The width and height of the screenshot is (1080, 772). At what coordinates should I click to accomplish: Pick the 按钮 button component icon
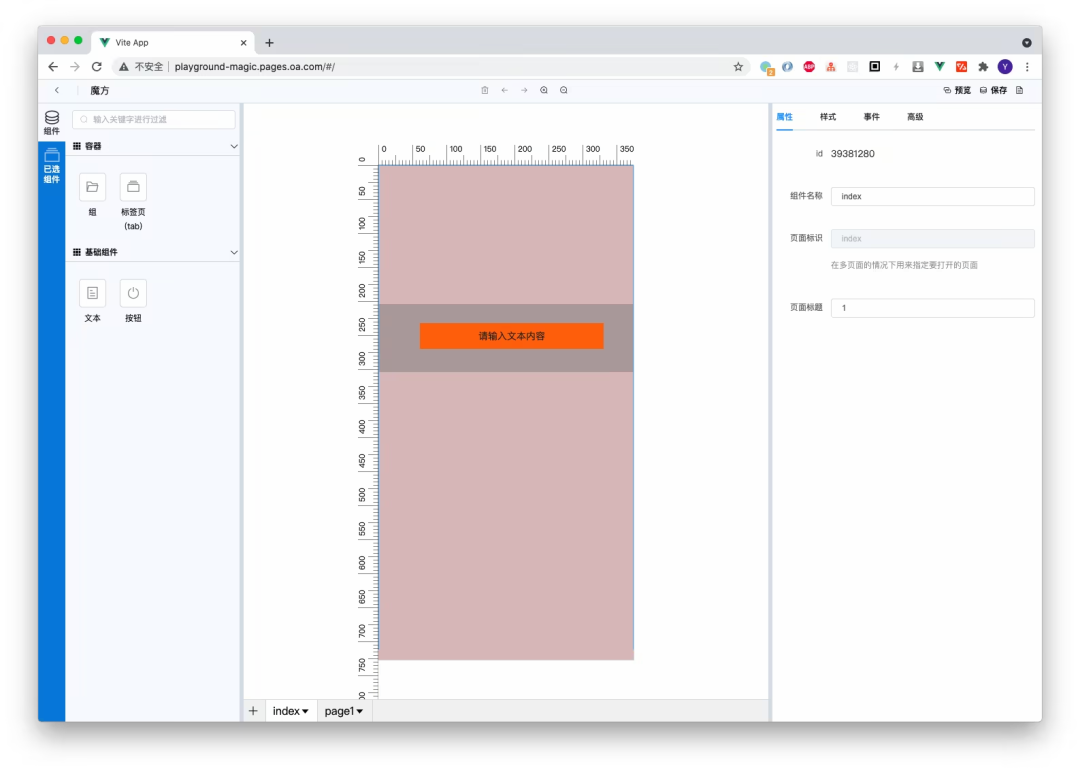(133, 293)
